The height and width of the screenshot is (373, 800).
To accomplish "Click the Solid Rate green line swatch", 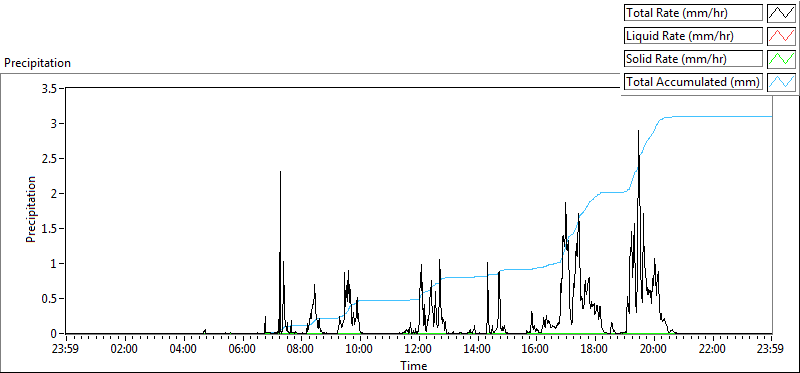I will (782, 59).
